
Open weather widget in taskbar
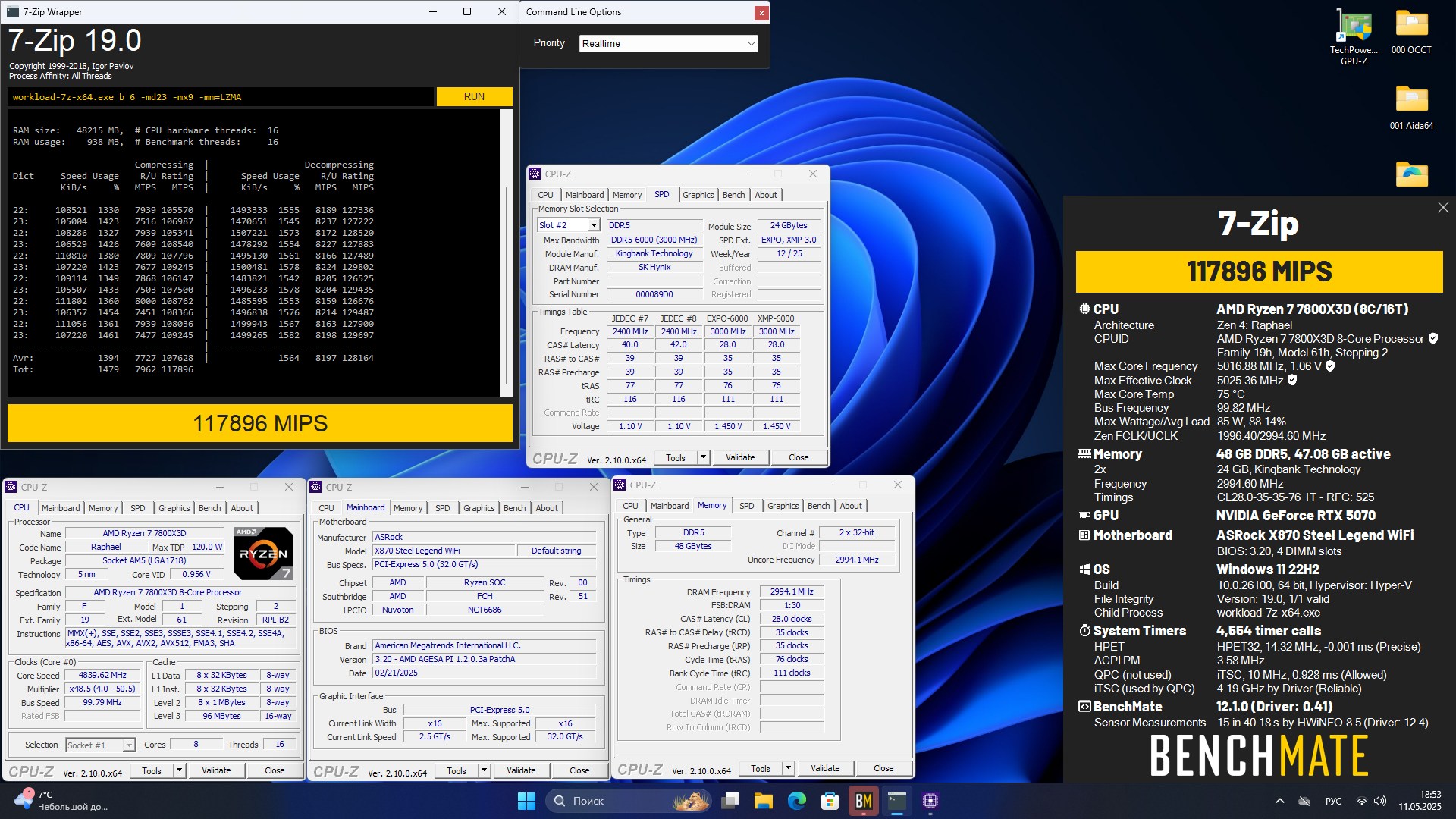pyautogui.click(x=61, y=801)
